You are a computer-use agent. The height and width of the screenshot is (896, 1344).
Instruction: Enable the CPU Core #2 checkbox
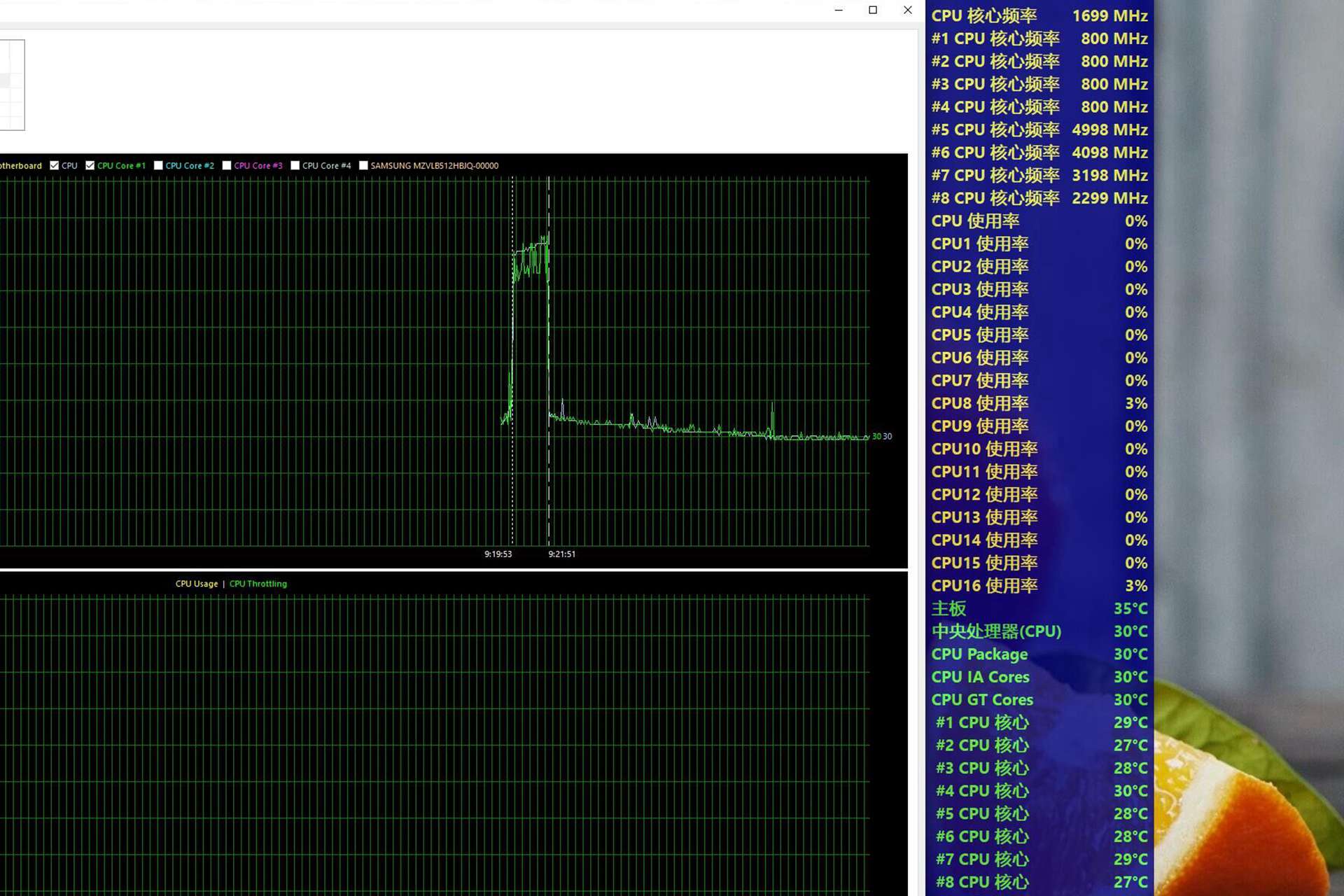(158, 166)
